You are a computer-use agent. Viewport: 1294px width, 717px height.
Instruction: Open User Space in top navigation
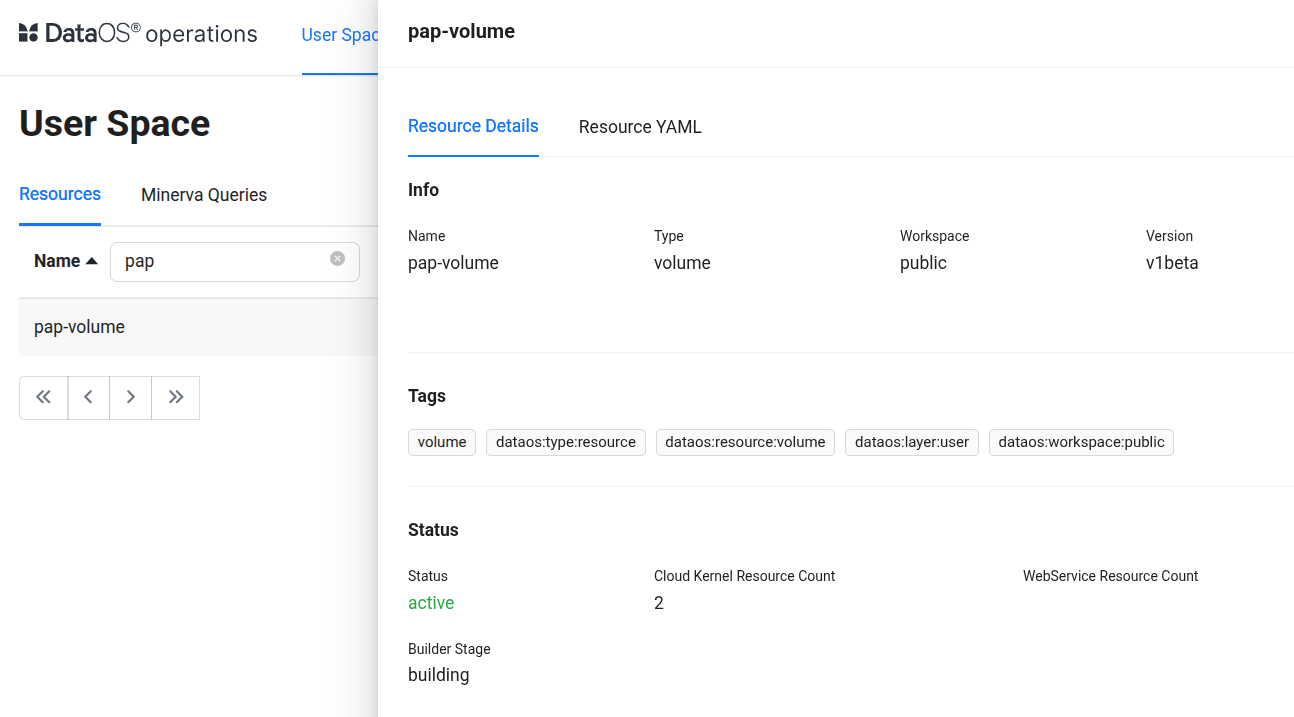point(339,35)
